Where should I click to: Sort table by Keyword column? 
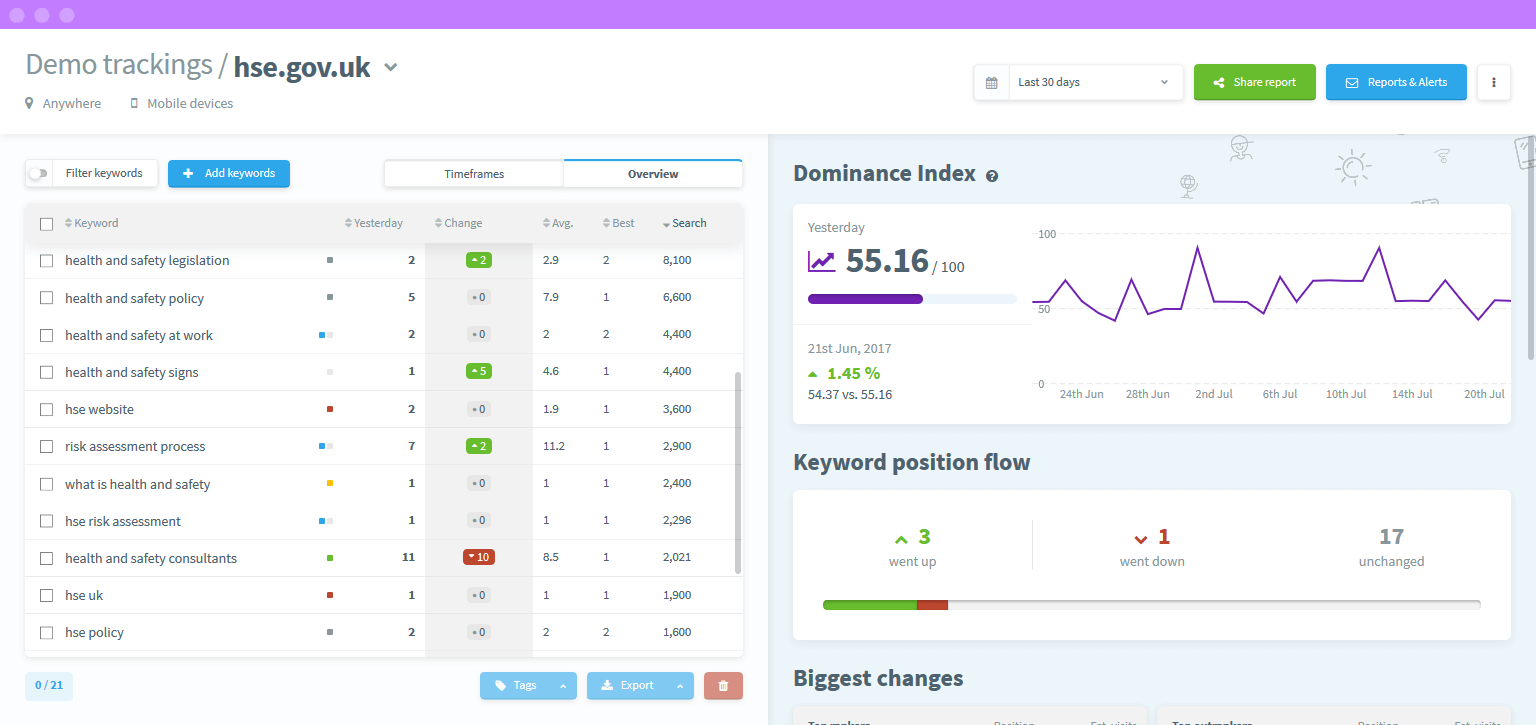coord(92,223)
